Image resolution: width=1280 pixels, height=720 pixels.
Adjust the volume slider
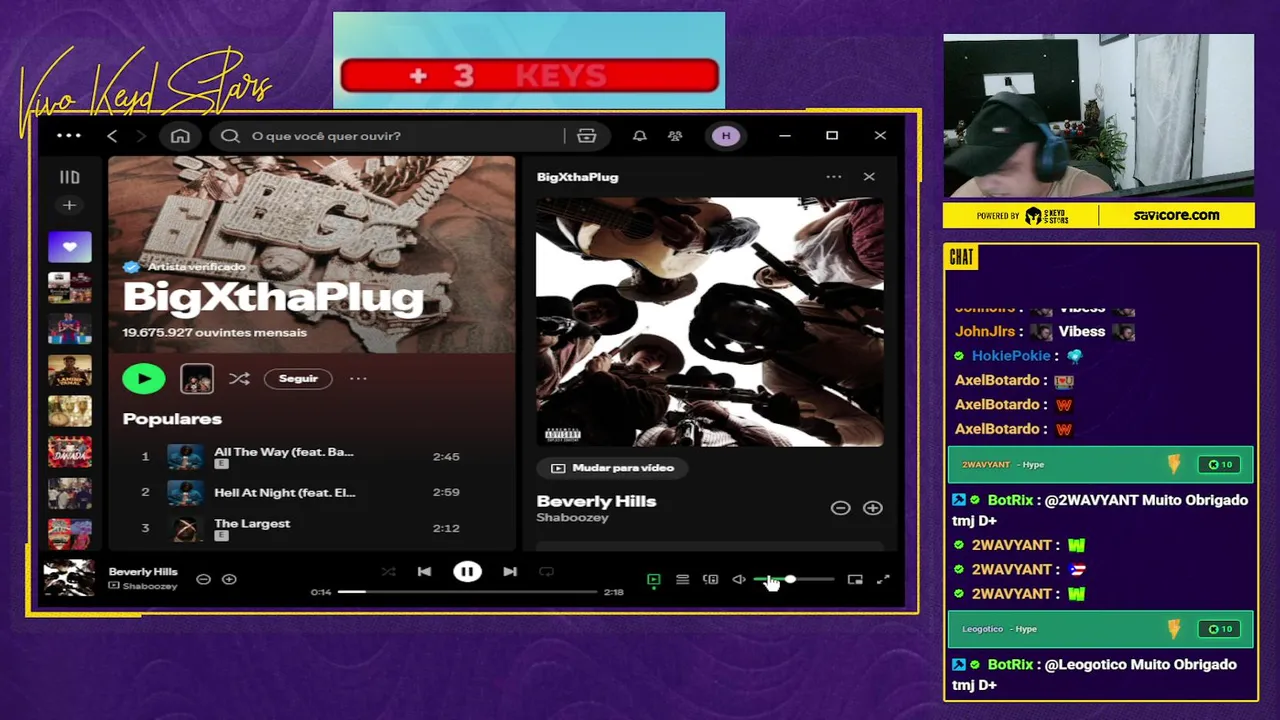click(x=793, y=579)
